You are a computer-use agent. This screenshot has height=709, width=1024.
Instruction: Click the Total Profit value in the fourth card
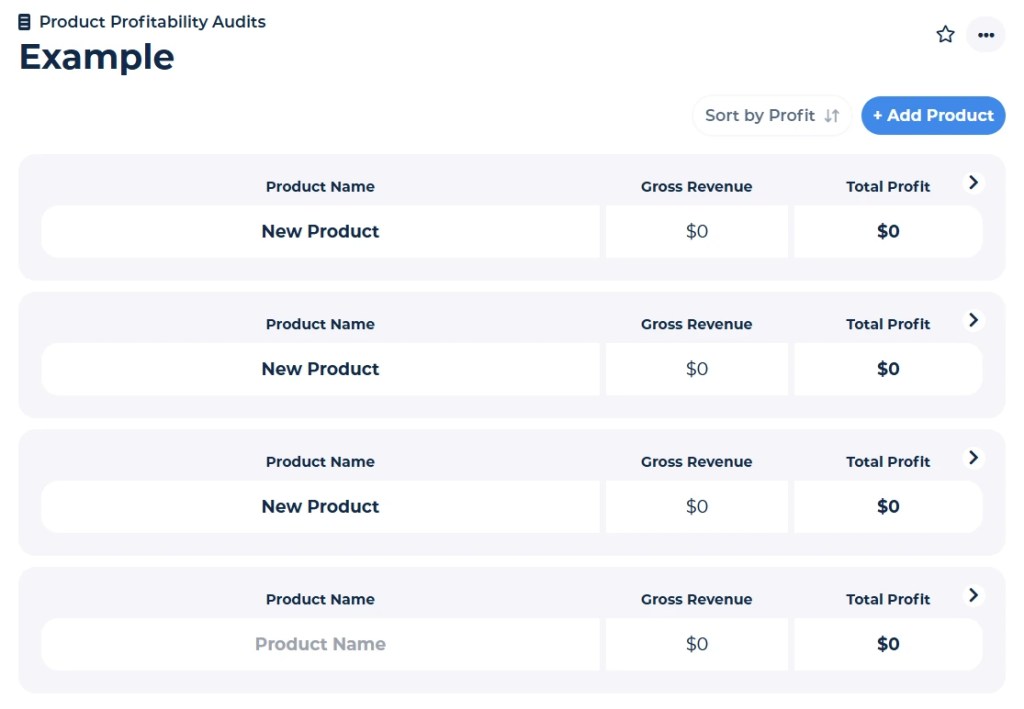888,644
